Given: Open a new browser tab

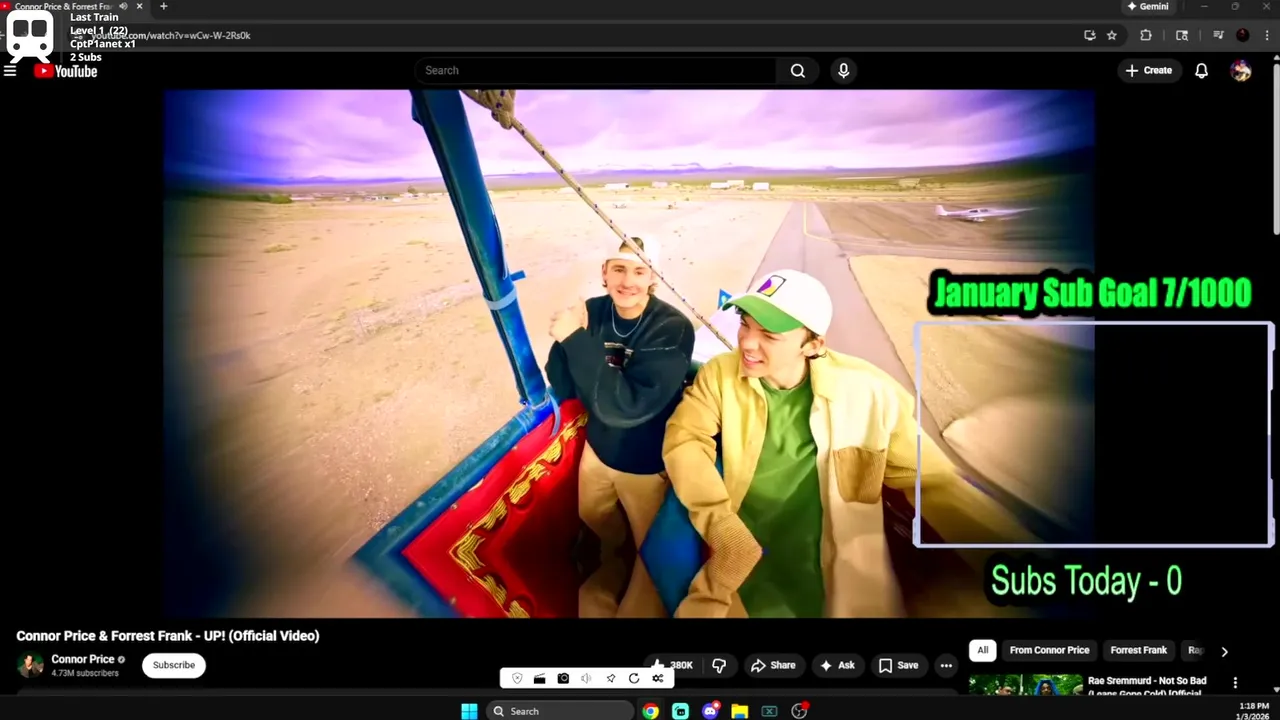Looking at the screenshot, I should tap(164, 6).
